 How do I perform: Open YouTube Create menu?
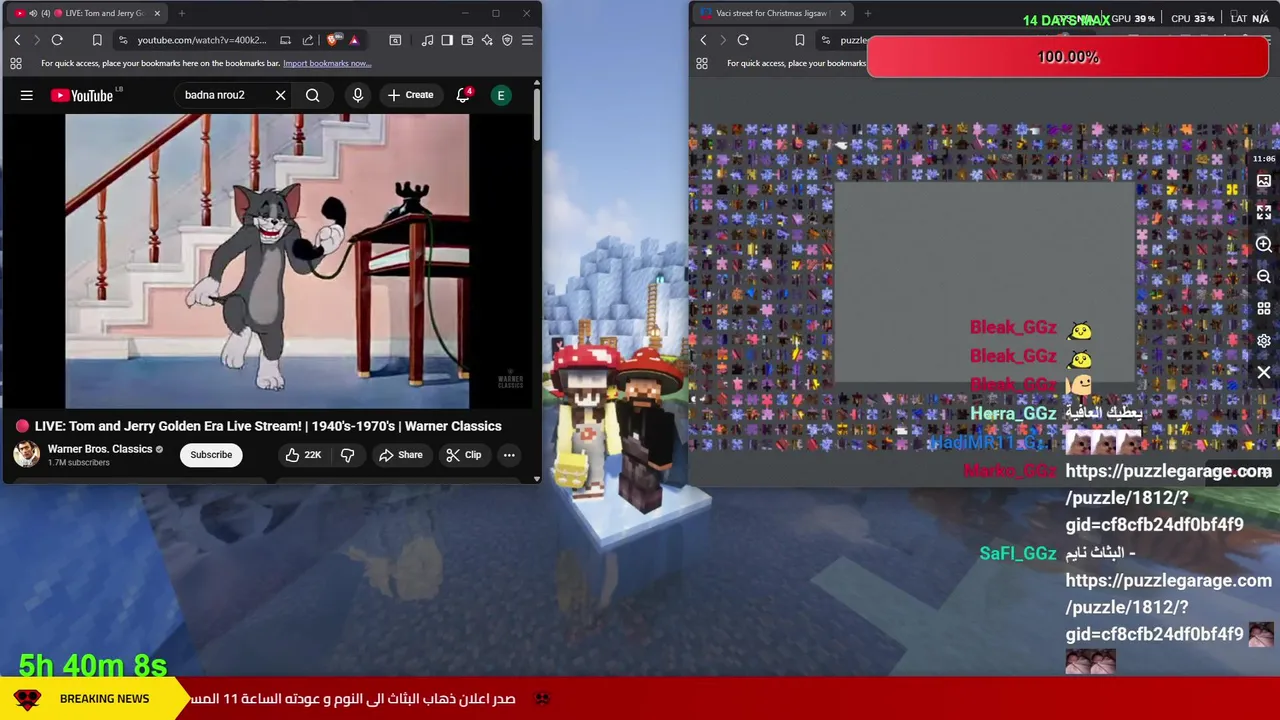410,95
